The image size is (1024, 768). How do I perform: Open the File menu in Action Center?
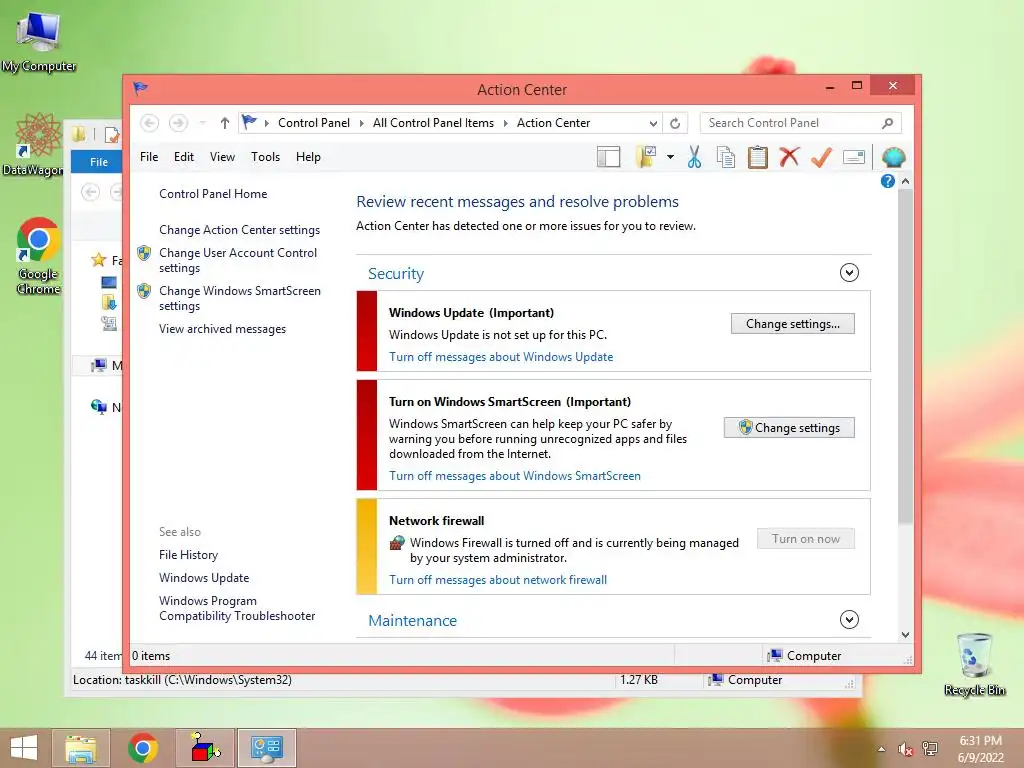tap(149, 157)
